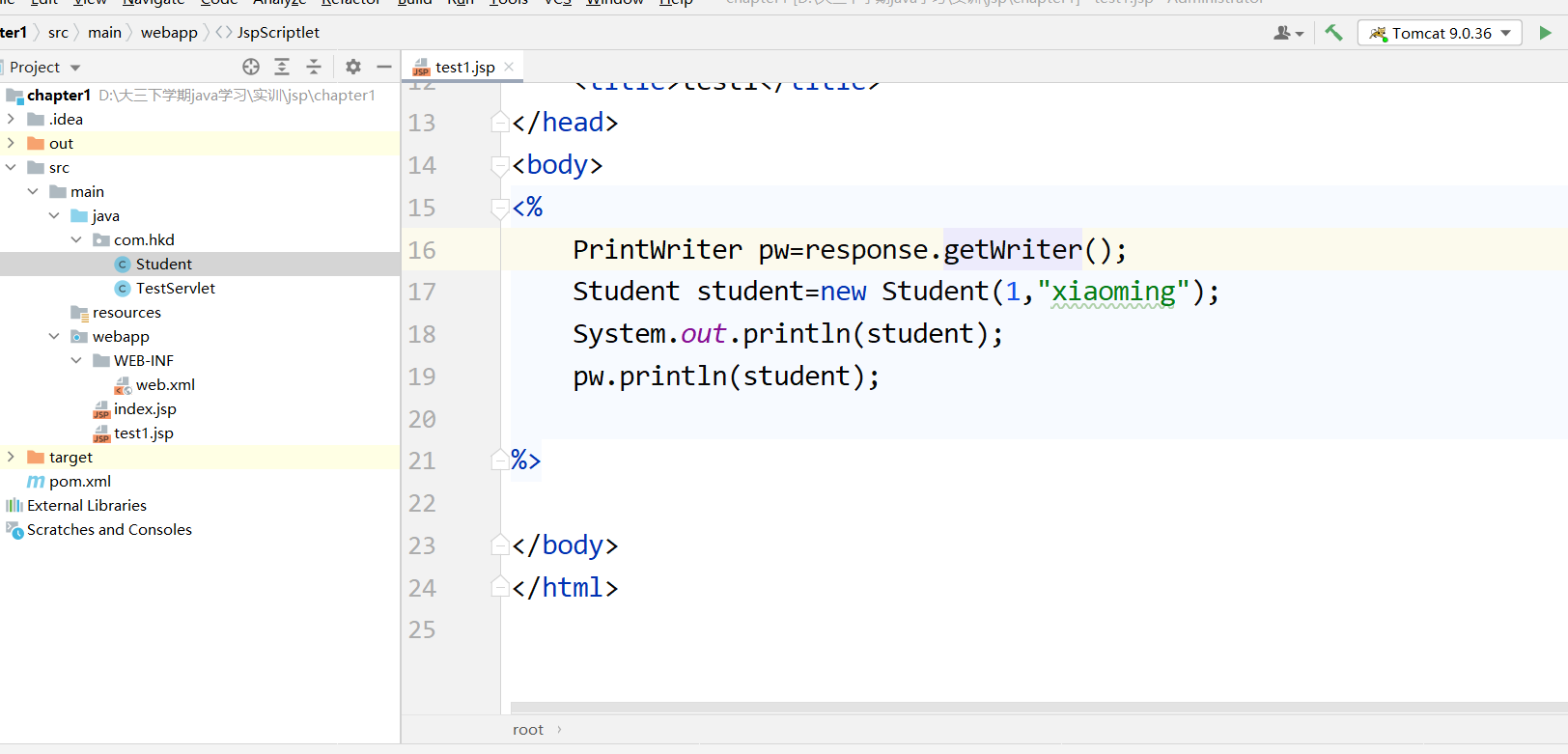The width and height of the screenshot is (1568, 754).
Task: Close the test1.jsp editor tab
Action: pos(509,67)
